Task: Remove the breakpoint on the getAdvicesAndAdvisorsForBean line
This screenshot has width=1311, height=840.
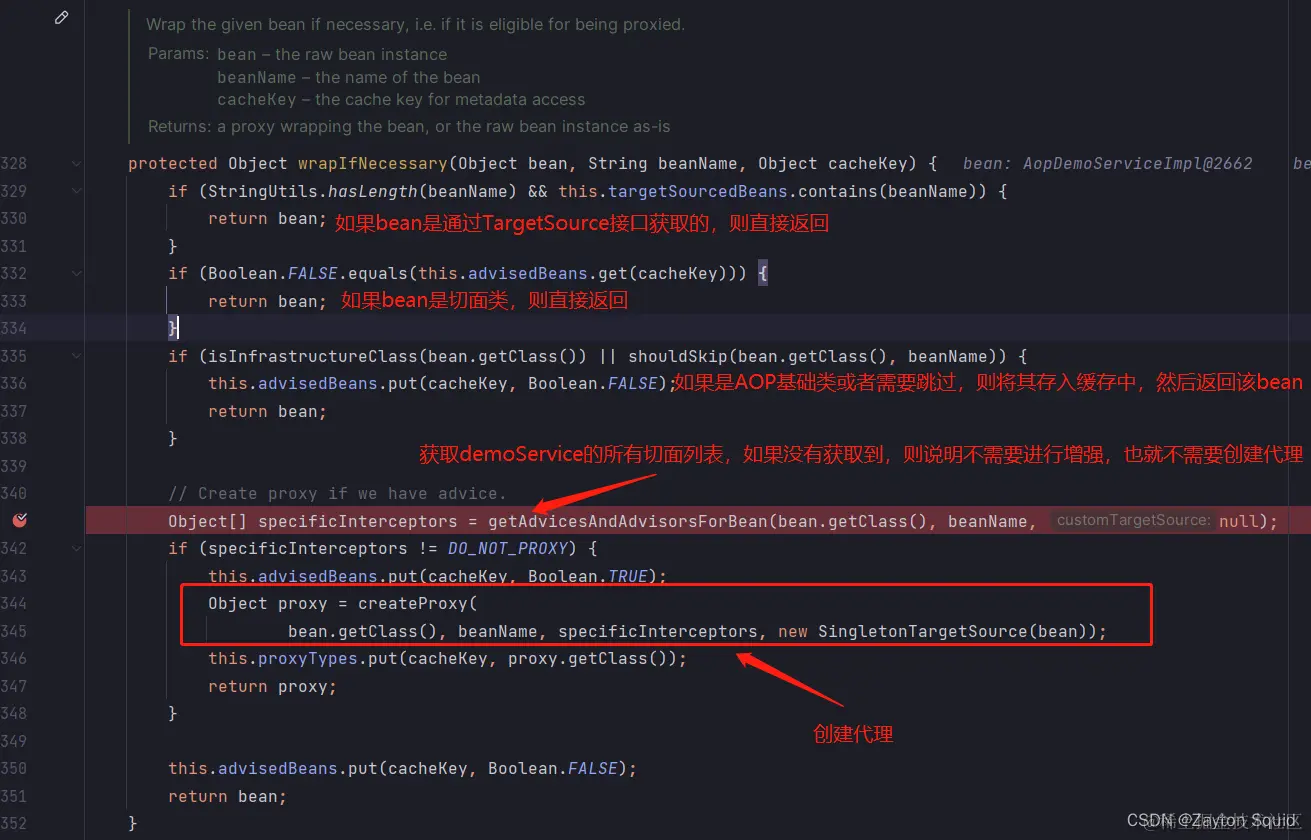Action: (x=19, y=520)
